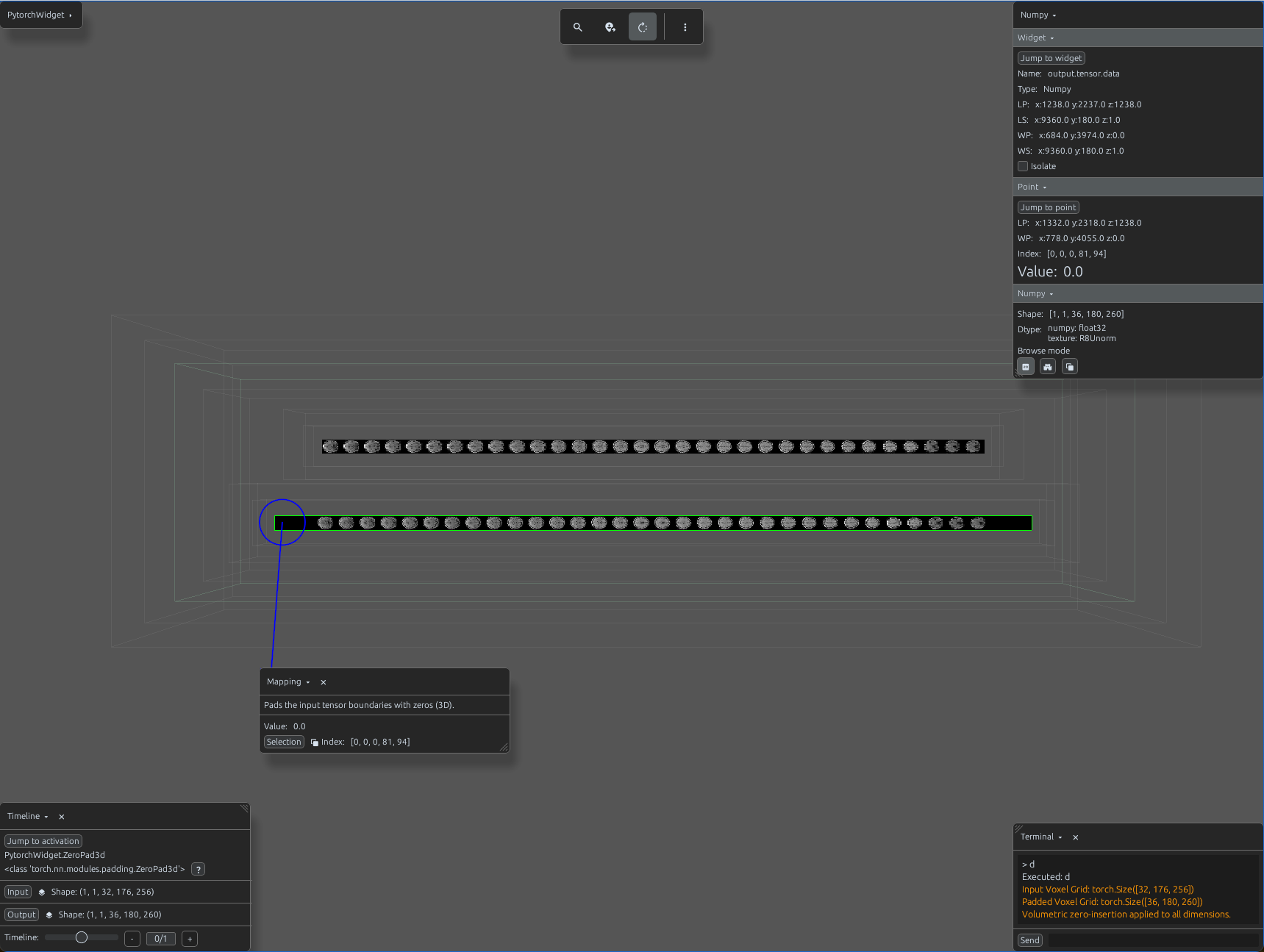
Task: Click the copy icon next to Mapping Index
Action: tap(315, 742)
